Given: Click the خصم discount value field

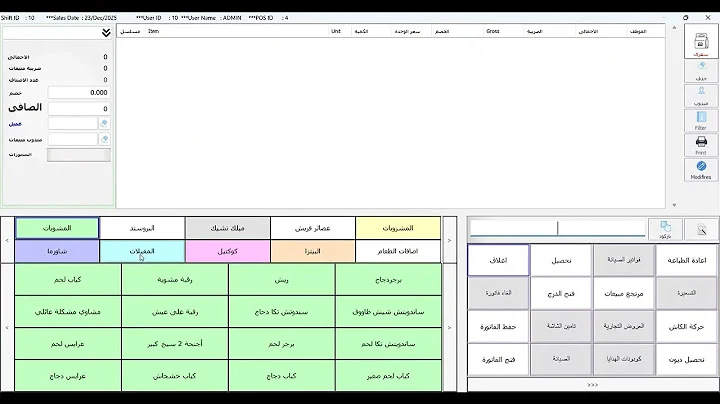Looking at the screenshot, I should 79,92.
